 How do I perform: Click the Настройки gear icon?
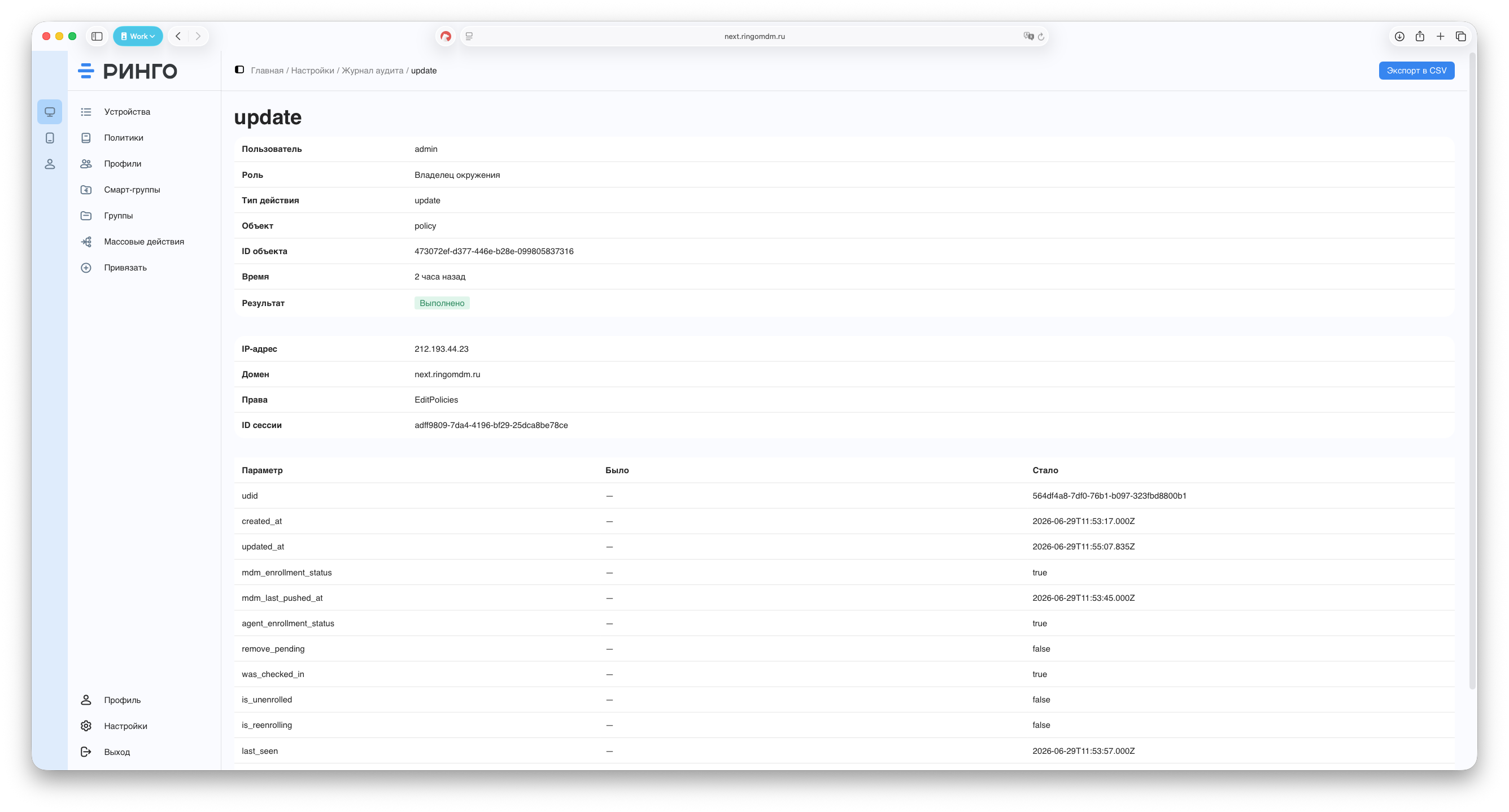pyautogui.click(x=86, y=726)
